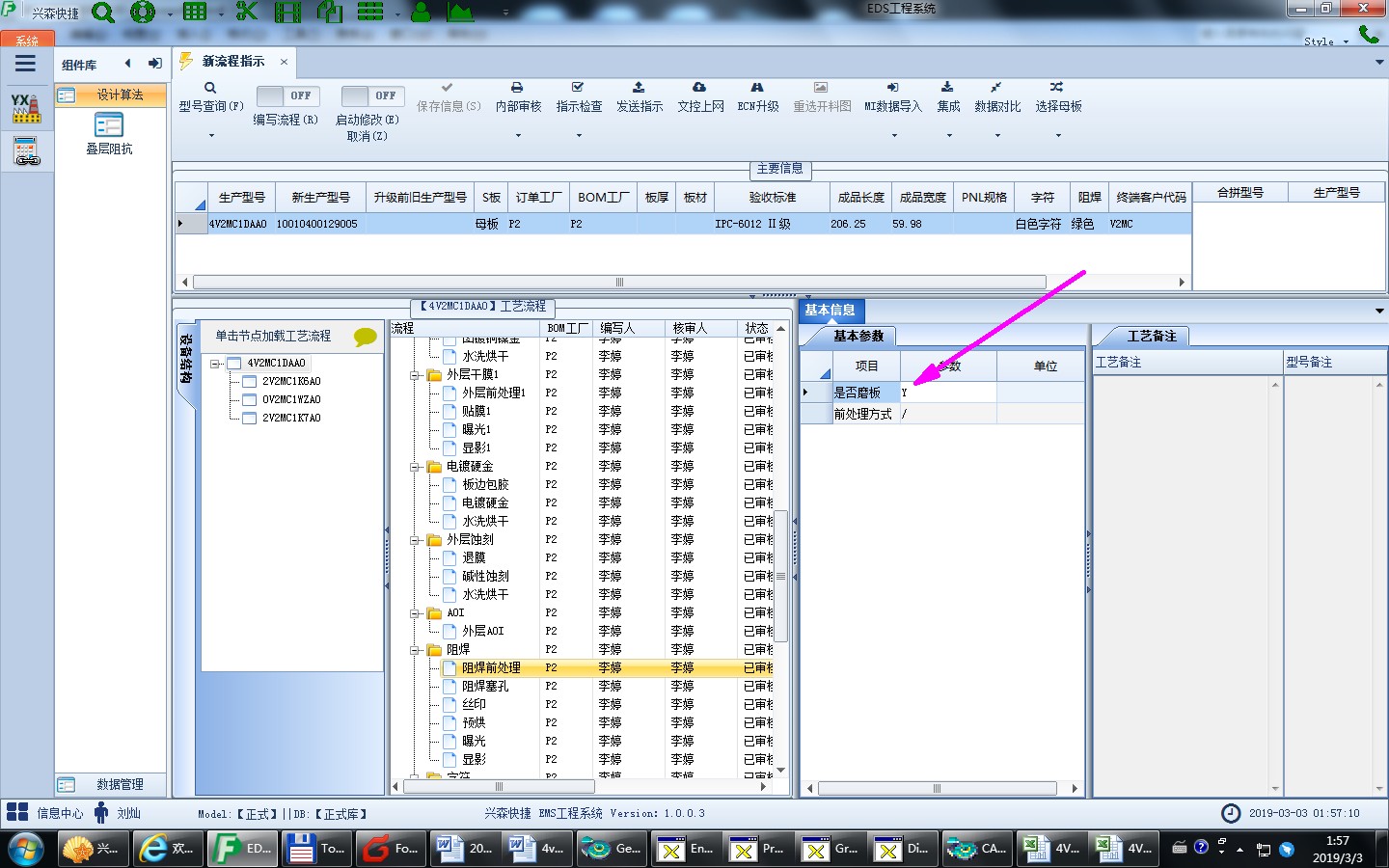Click the main info grid horizontal scrollbar
This screenshot has width=1389, height=868.
[619, 283]
